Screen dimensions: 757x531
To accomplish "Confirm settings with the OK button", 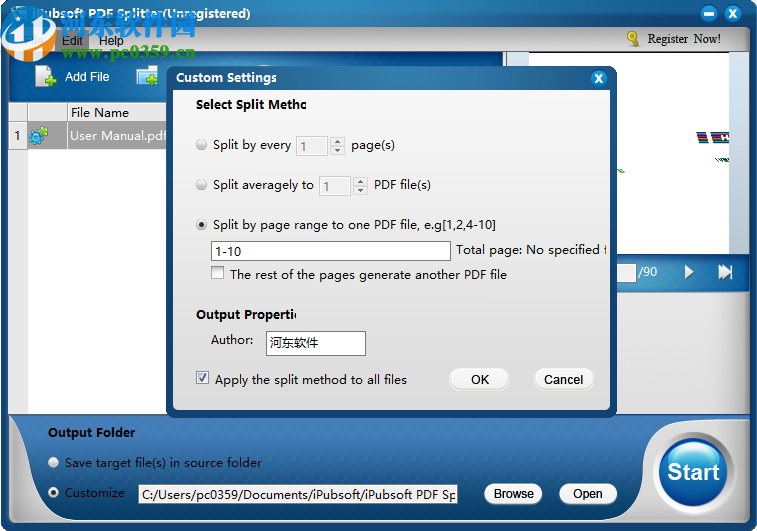I will [479, 379].
